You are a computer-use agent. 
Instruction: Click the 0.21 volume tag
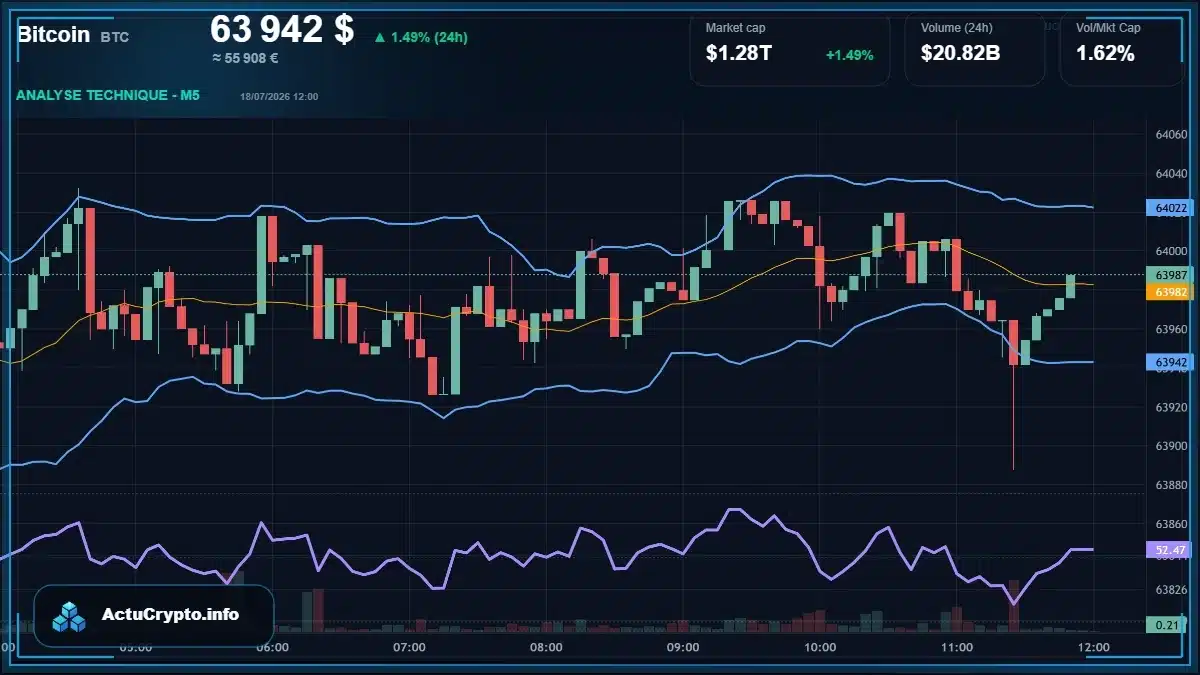coord(1167,625)
